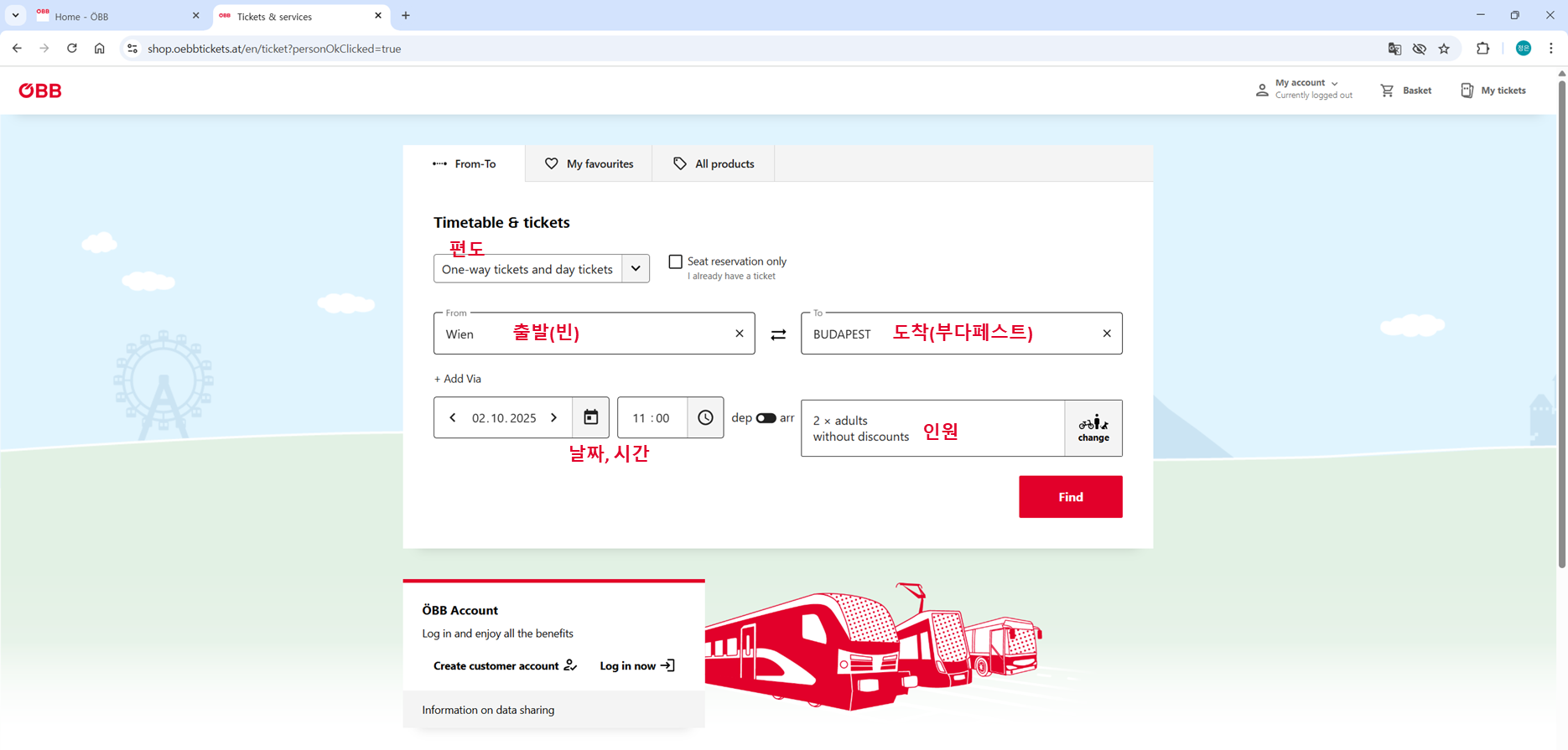Clear the Wien From field
Image resolution: width=1568 pixels, height=750 pixels.
tap(740, 334)
